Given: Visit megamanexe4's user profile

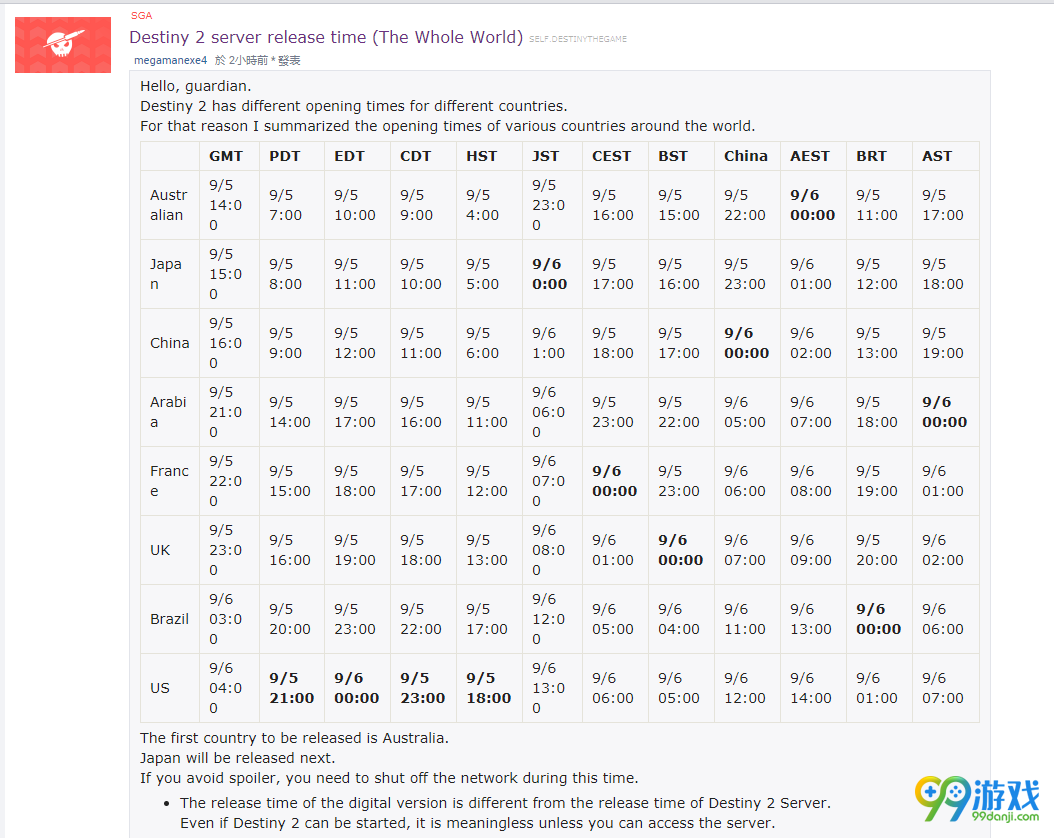Looking at the screenshot, I should [171, 60].
